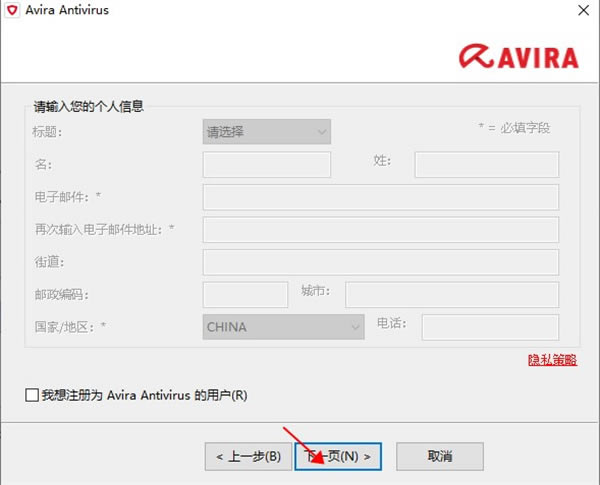
Task: Enable 我想注册为 Avira Antivirus 的用户 checkbox
Action: pos(32,395)
